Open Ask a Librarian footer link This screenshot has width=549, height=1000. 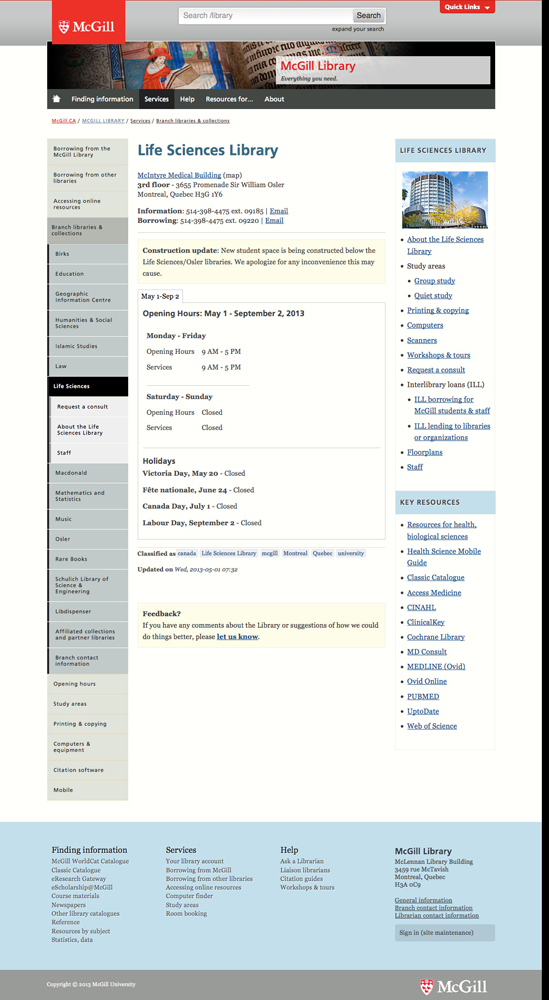[x=302, y=861]
